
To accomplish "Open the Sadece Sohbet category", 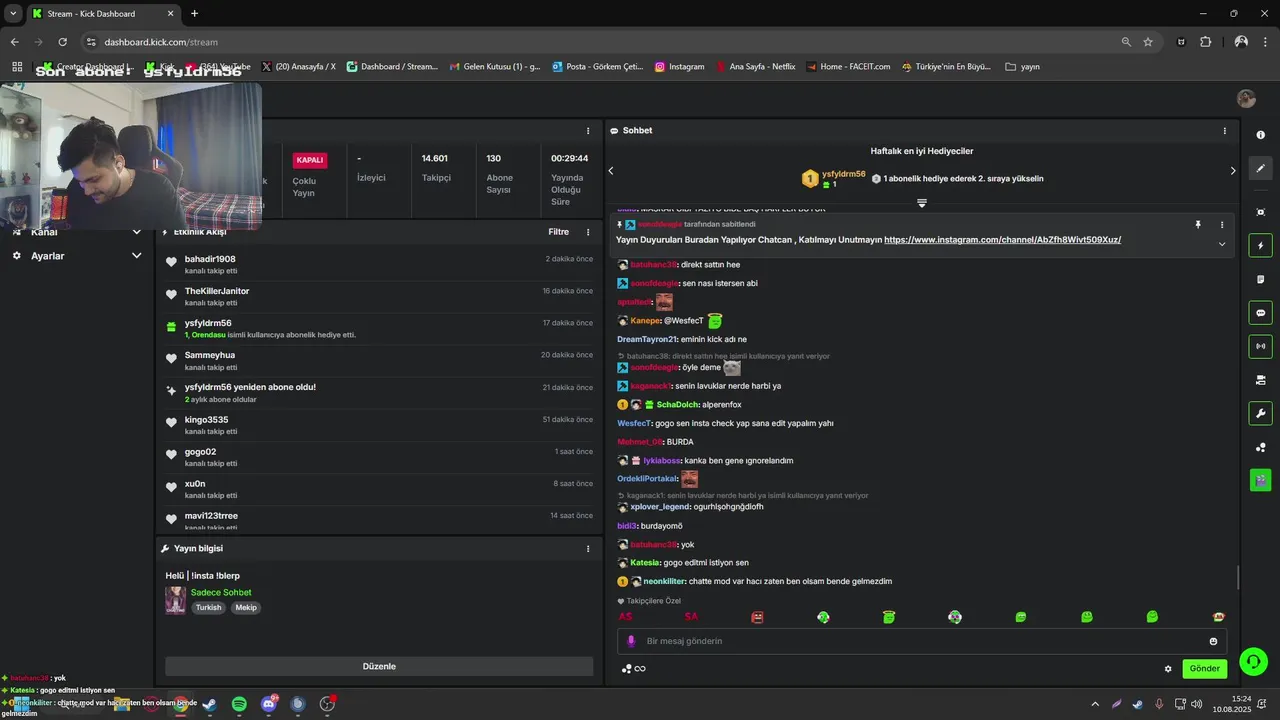I will tap(221, 593).
